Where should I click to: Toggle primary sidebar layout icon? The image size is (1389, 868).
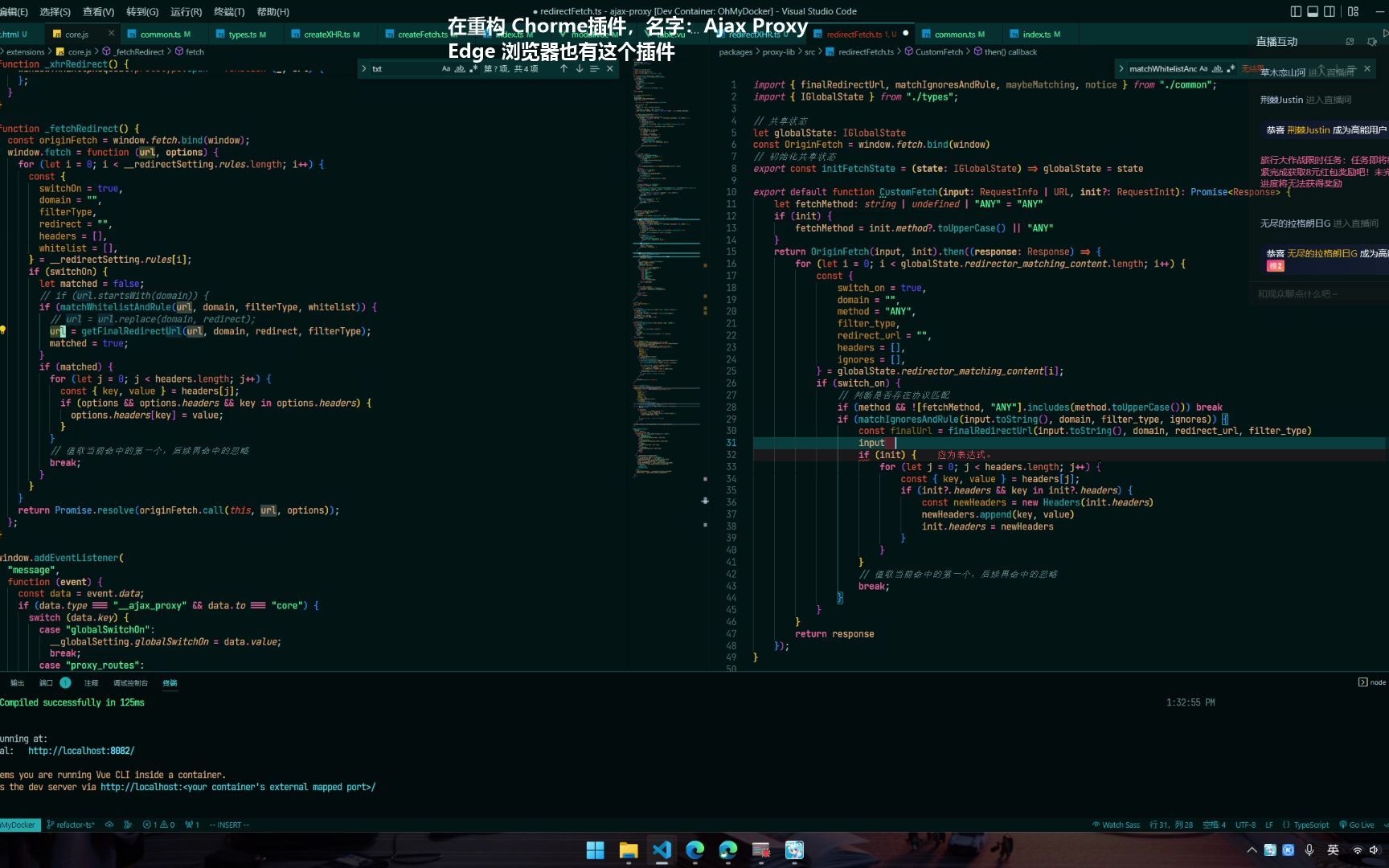[1295, 11]
